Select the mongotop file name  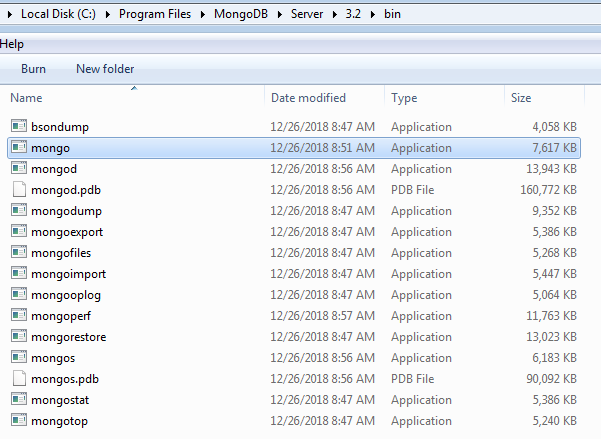pos(59,421)
